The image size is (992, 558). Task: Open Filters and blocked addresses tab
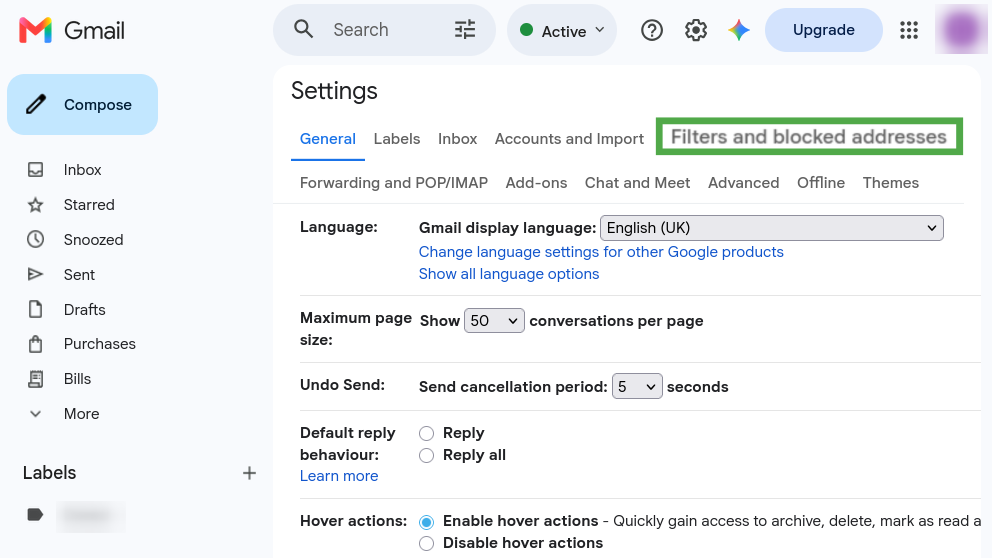(809, 137)
